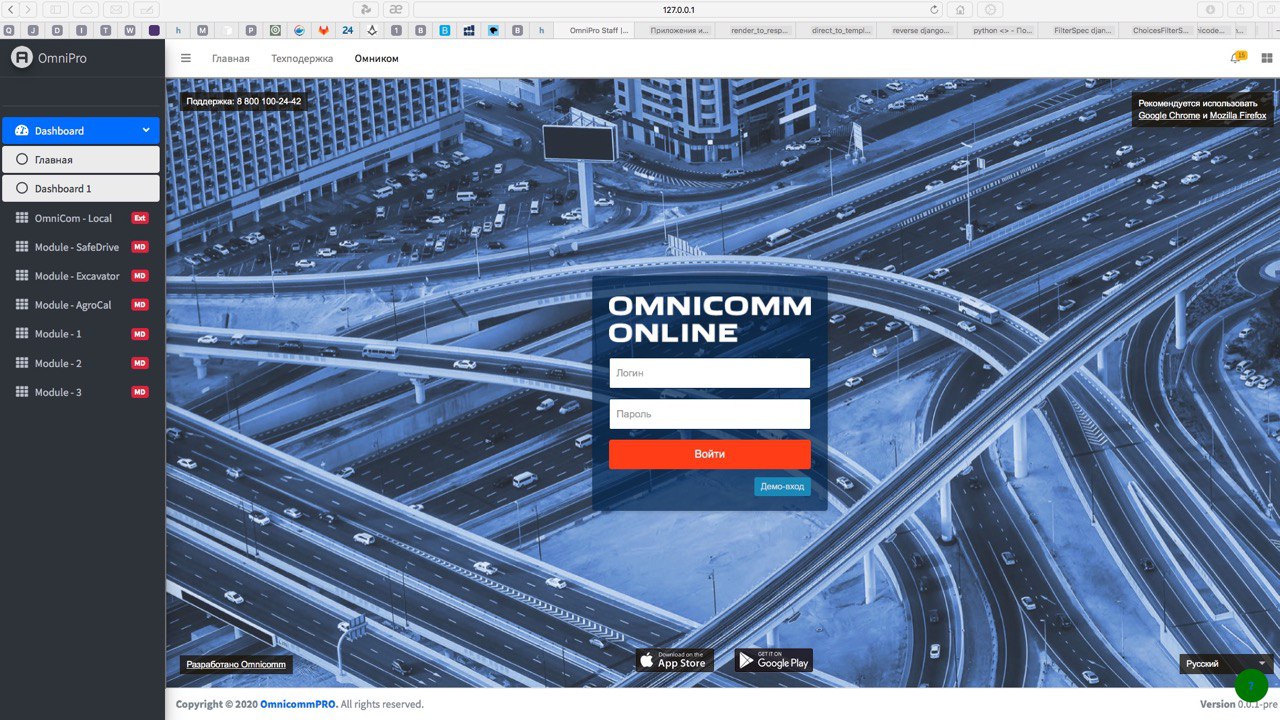
Task: Open Техподержка in top navigation
Action: 302,59
